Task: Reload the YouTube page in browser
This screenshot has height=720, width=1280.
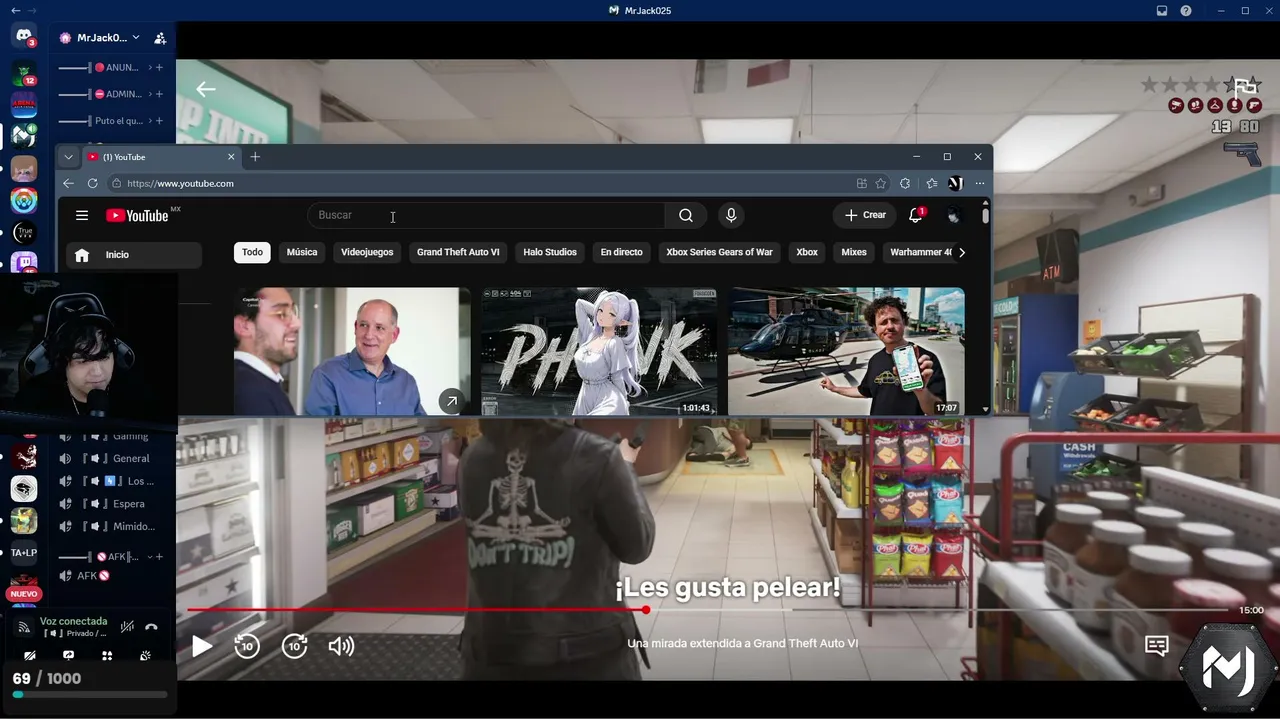Action: pos(93,183)
